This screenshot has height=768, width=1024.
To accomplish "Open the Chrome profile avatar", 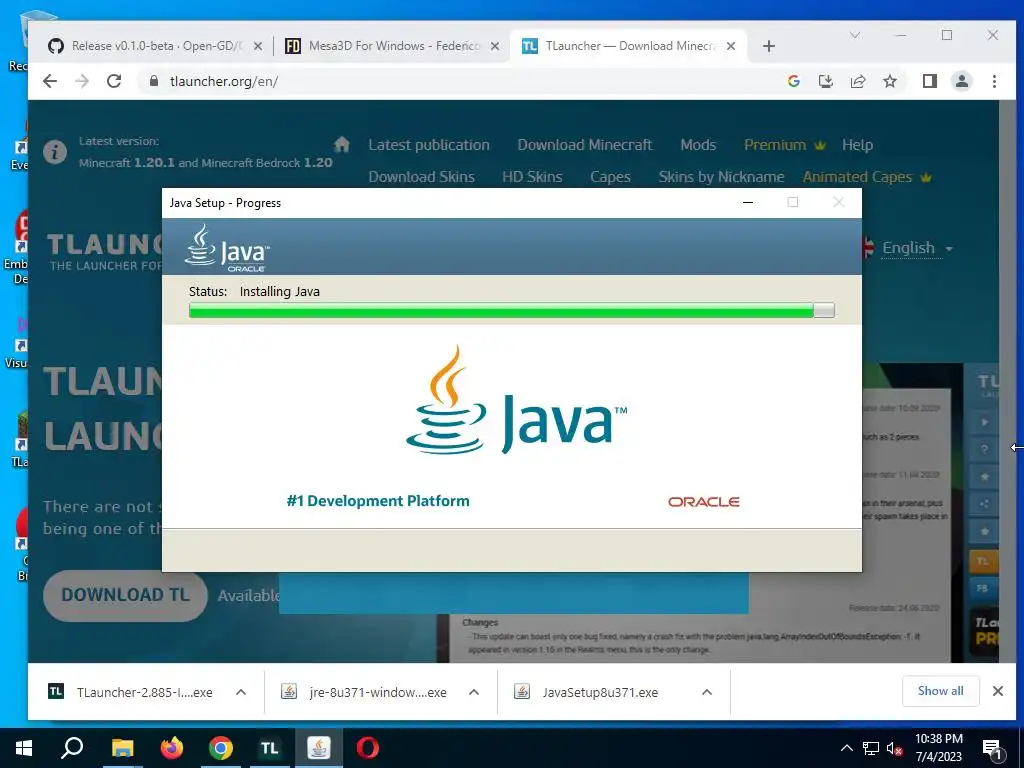I will click(962, 81).
